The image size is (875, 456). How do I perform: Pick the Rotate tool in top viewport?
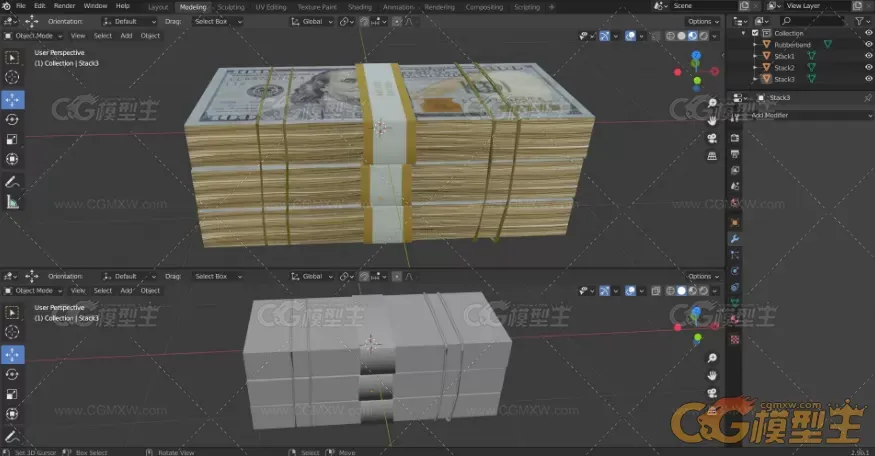pyautogui.click(x=12, y=119)
